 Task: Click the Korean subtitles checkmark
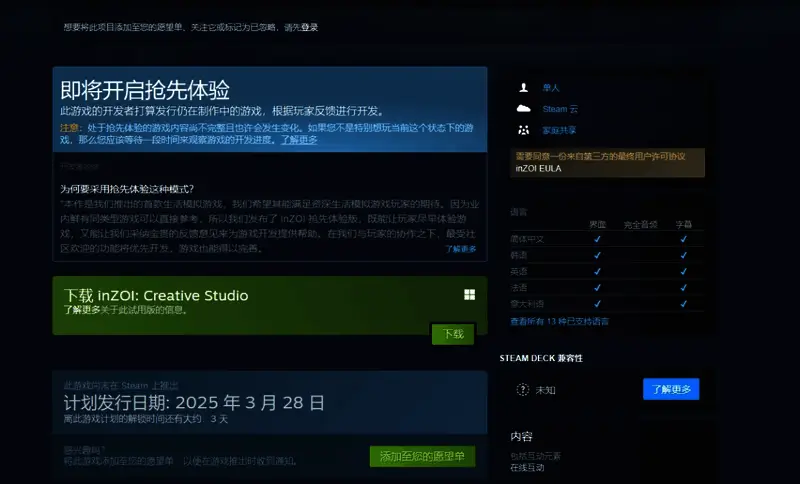click(684, 255)
